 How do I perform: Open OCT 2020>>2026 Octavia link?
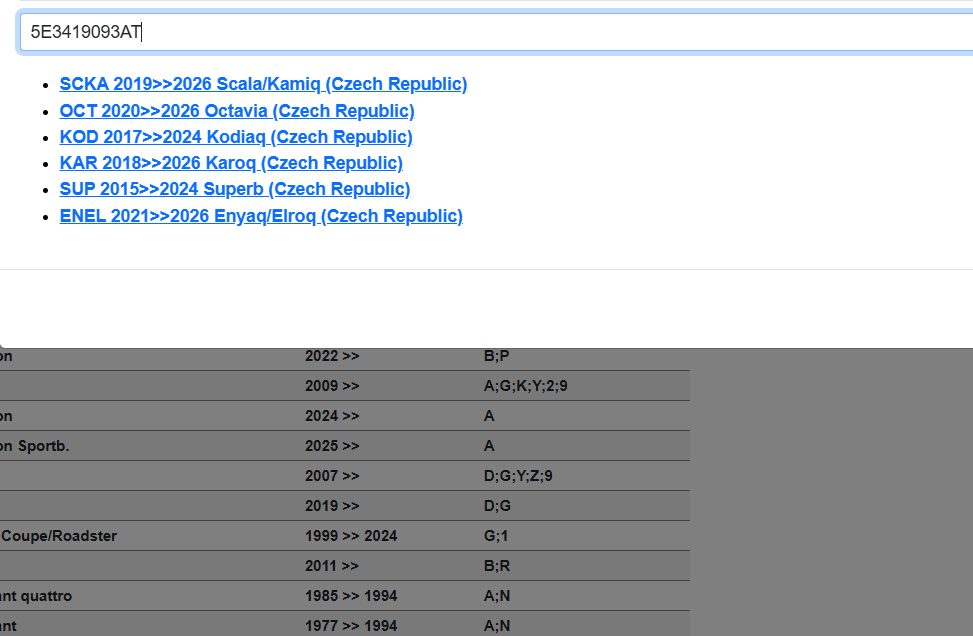pos(237,111)
